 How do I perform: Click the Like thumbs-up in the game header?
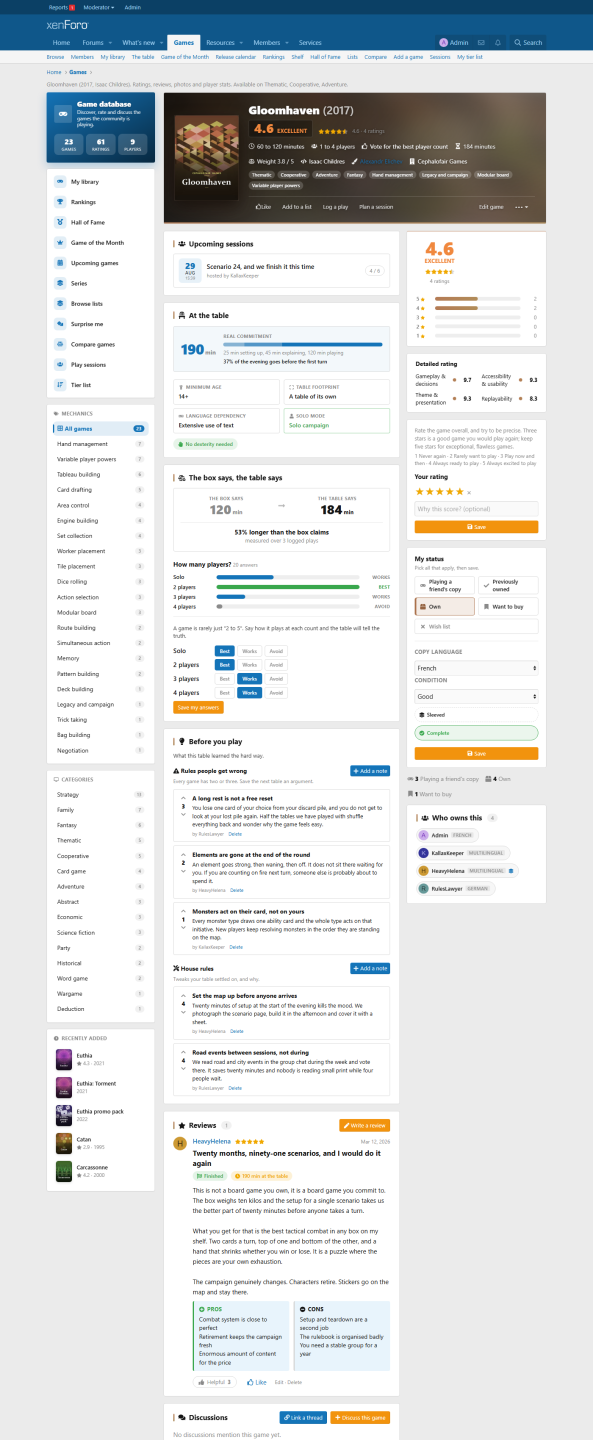click(263, 206)
